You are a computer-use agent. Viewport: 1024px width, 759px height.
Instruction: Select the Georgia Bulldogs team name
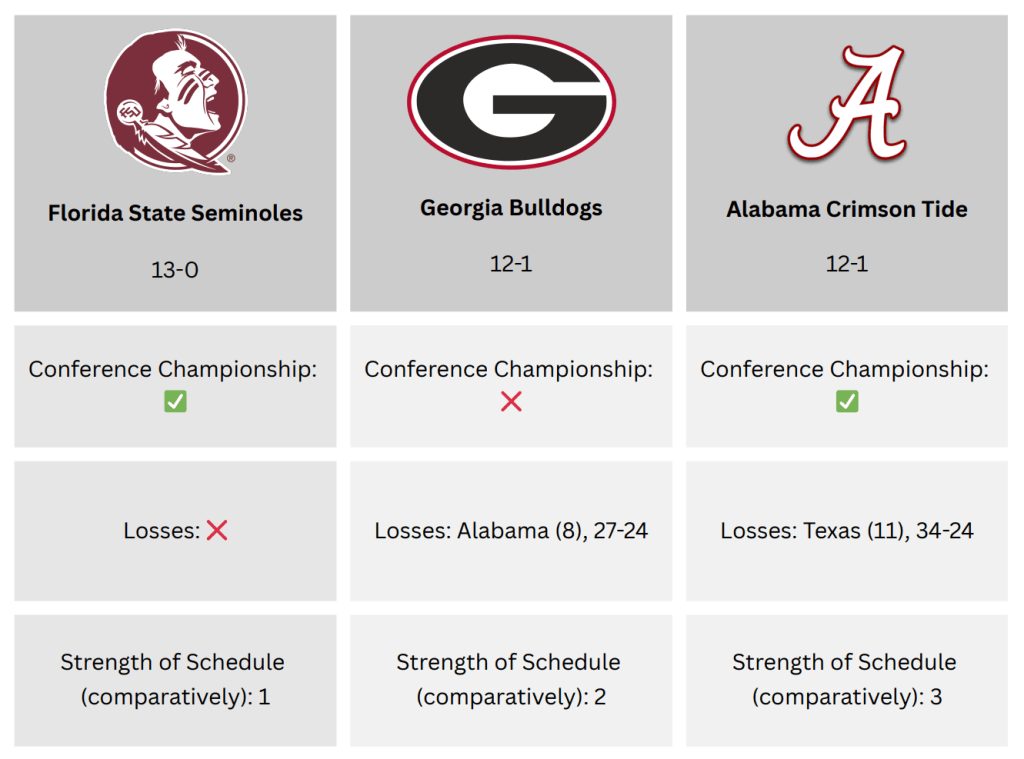(x=511, y=208)
